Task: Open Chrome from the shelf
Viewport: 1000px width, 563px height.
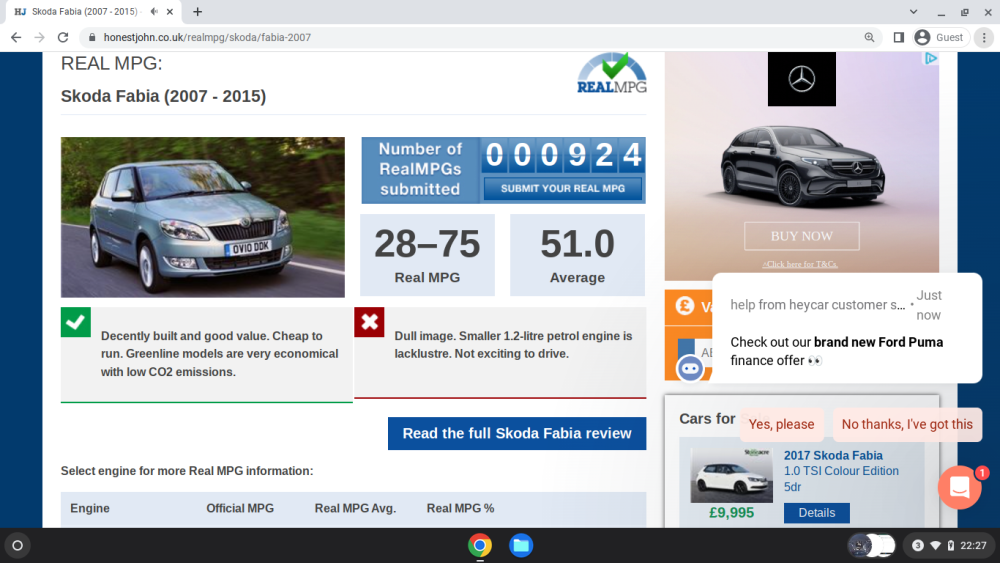Action: click(x=480, y=546)
